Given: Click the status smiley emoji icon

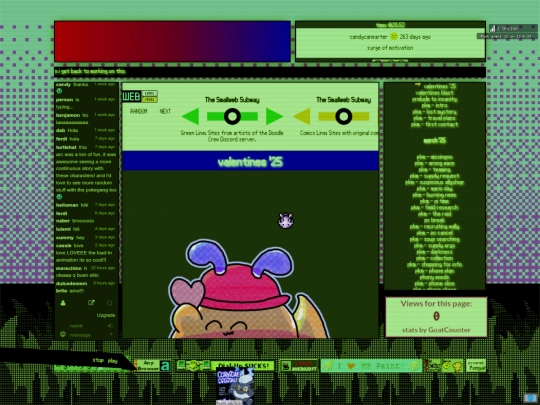Looking at the screenshot, I should coord(394,36).
